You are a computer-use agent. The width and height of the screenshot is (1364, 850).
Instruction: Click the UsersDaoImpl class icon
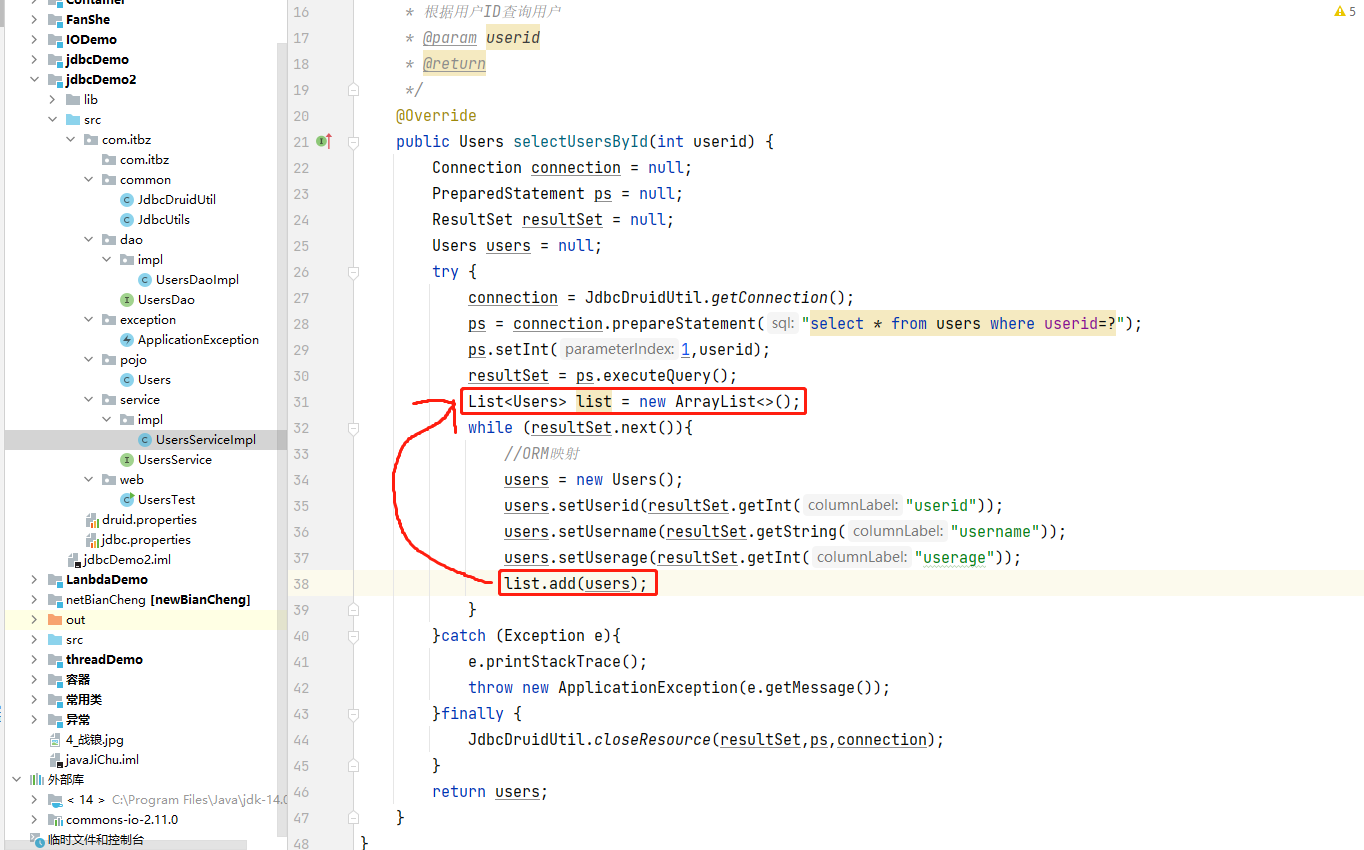tap(145, 280)
